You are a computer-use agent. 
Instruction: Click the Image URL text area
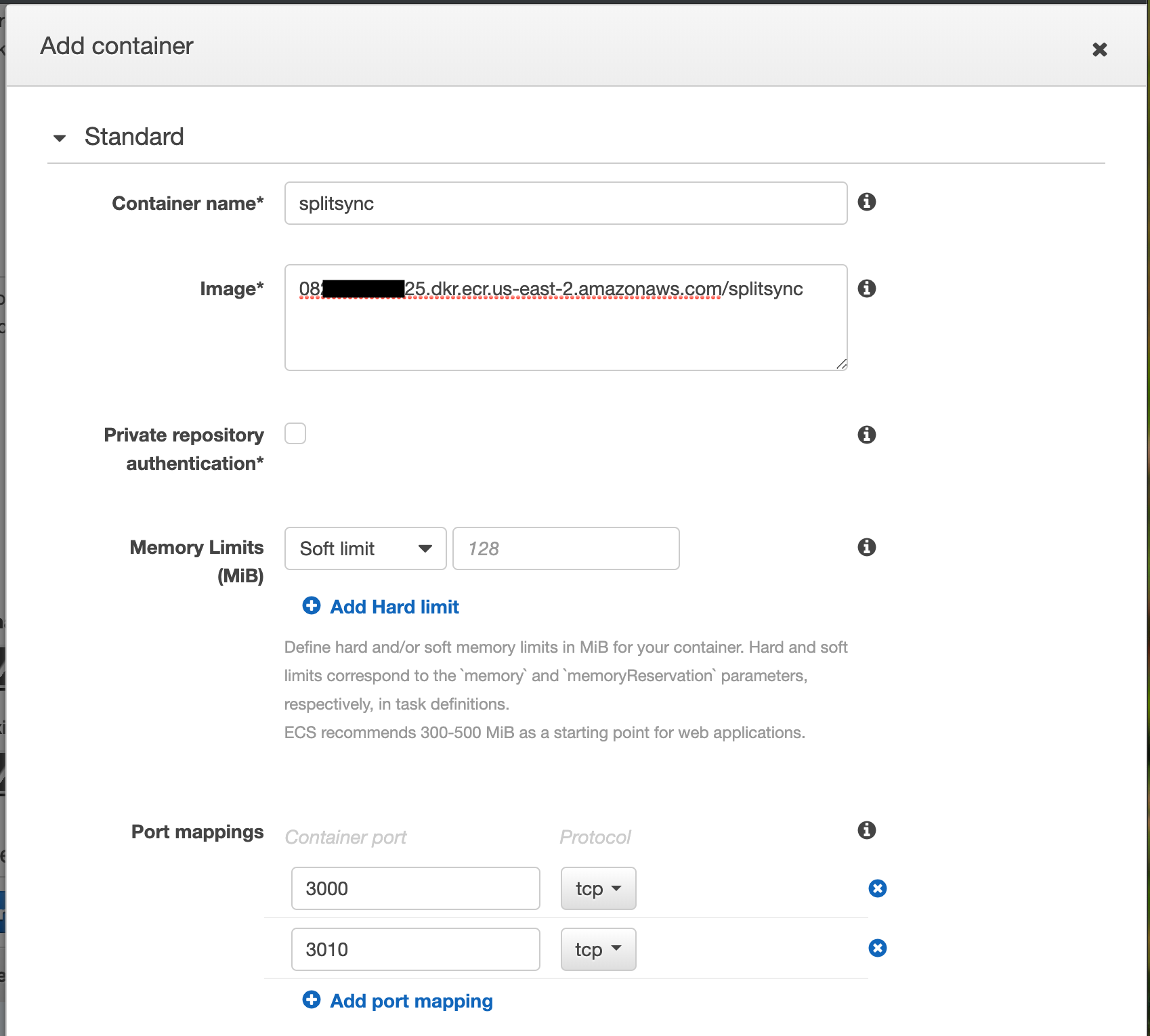tap(566, 325)
